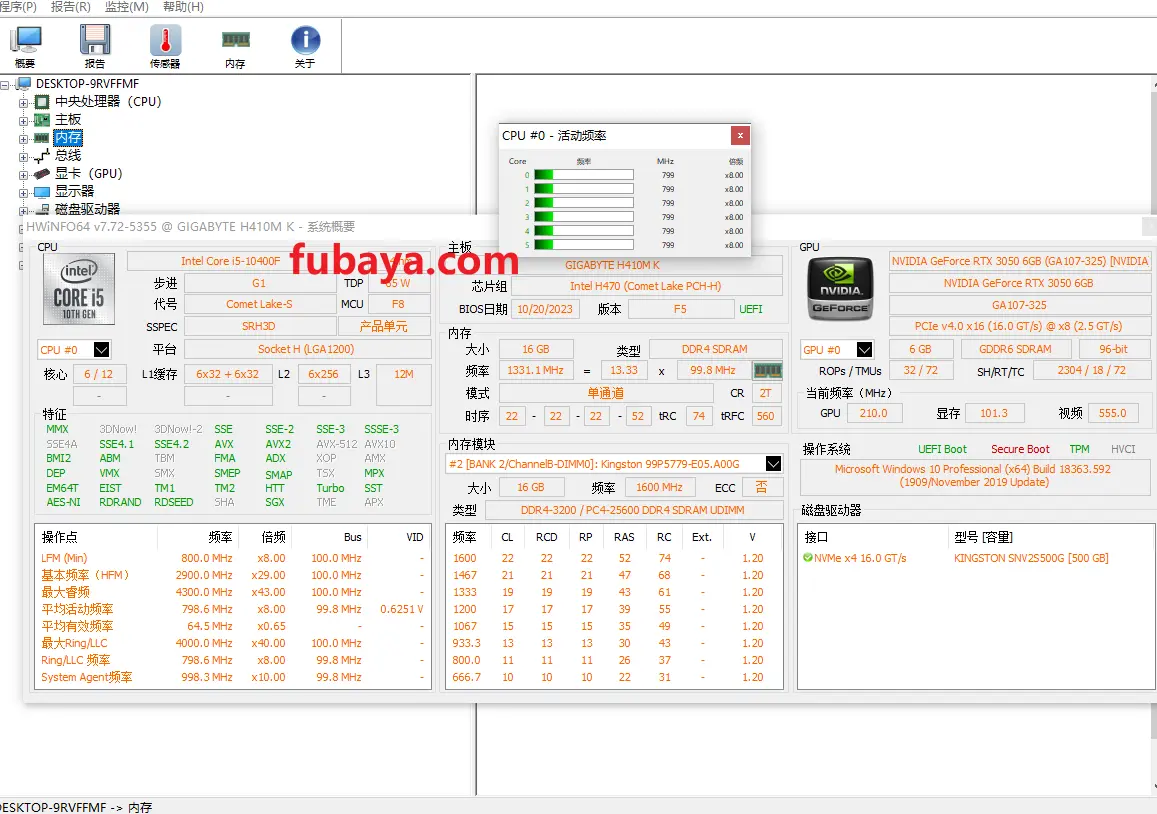Select the 显卡 (GPU) tree item
Image resolution: width=1157 pixels, height=814 pixels.
coord(89,173)
